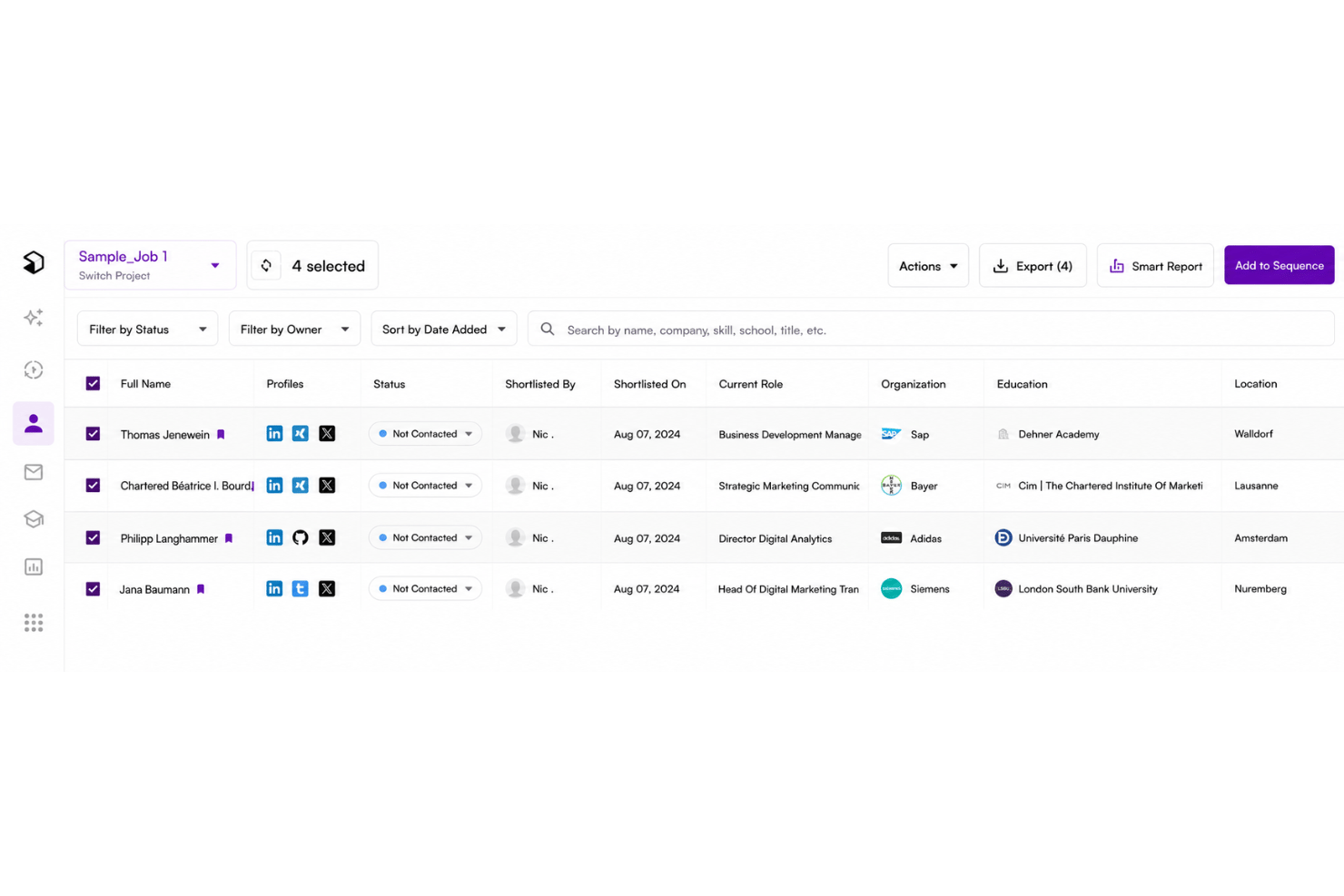Open Thomas Jenewein's Xing profile
1344x896 pixels.
301,434
